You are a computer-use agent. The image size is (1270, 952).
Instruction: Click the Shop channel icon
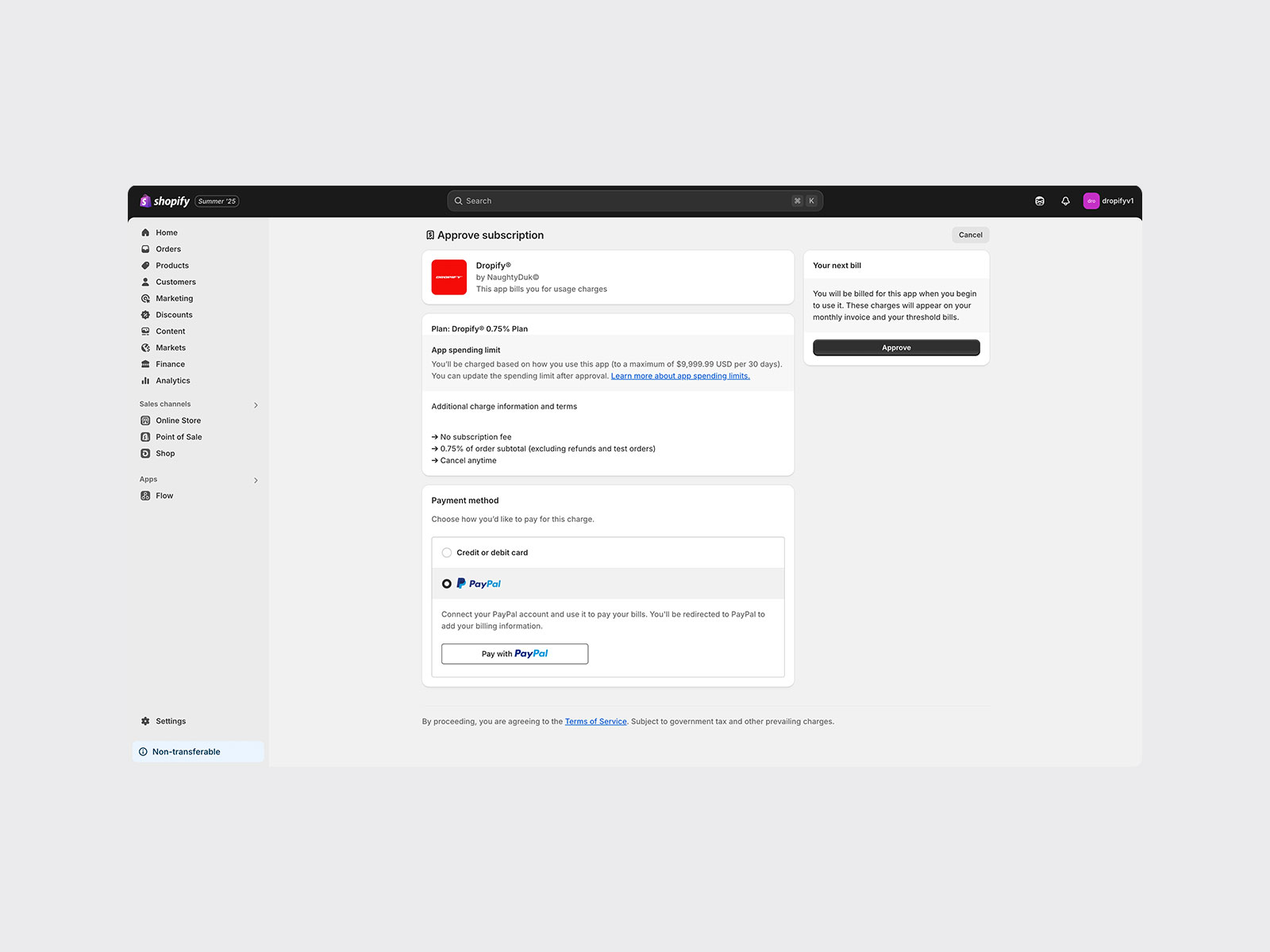[x=145, y=454]
